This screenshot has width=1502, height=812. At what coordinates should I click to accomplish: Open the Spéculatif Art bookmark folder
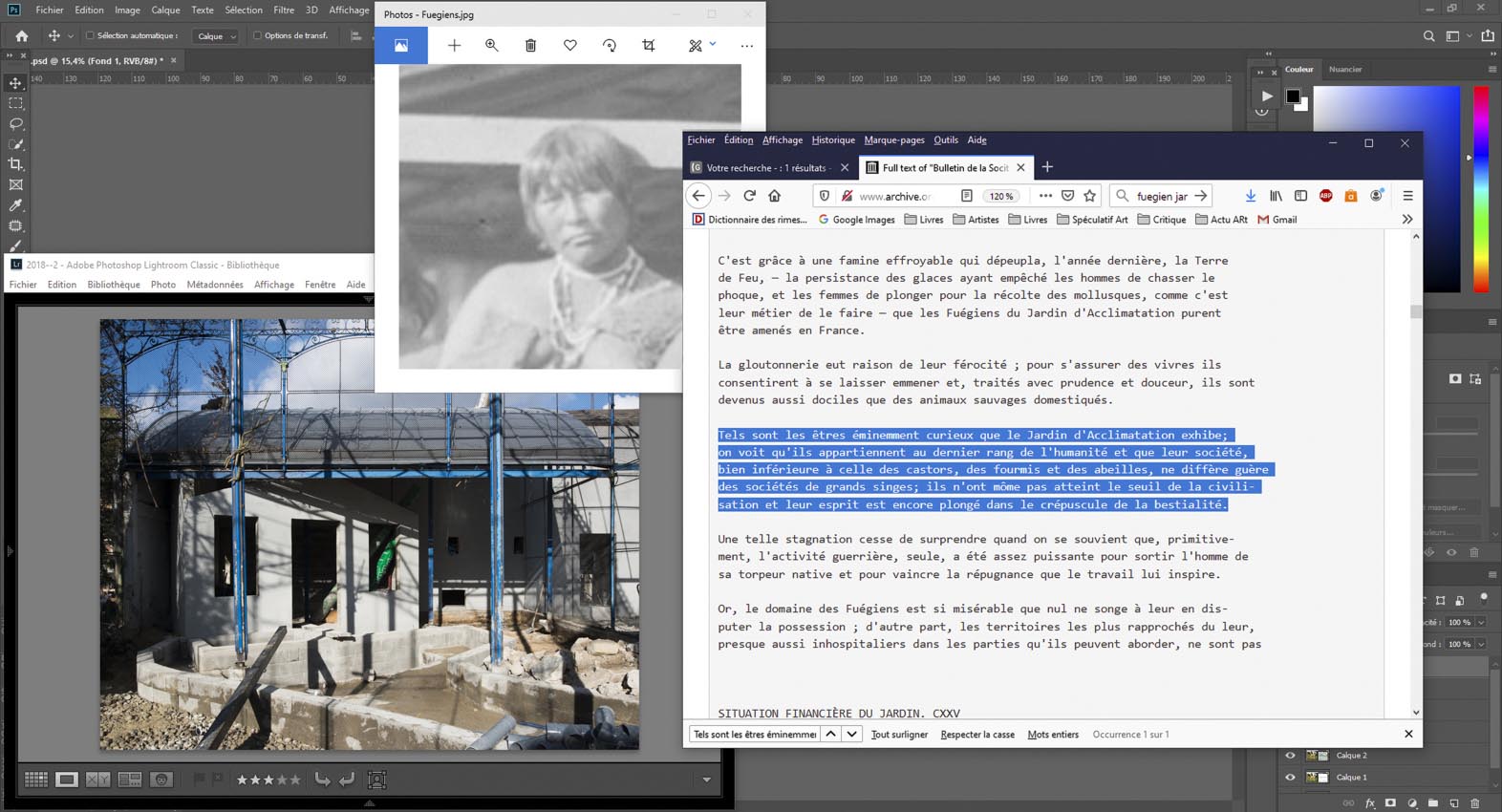coord(1092,220)
